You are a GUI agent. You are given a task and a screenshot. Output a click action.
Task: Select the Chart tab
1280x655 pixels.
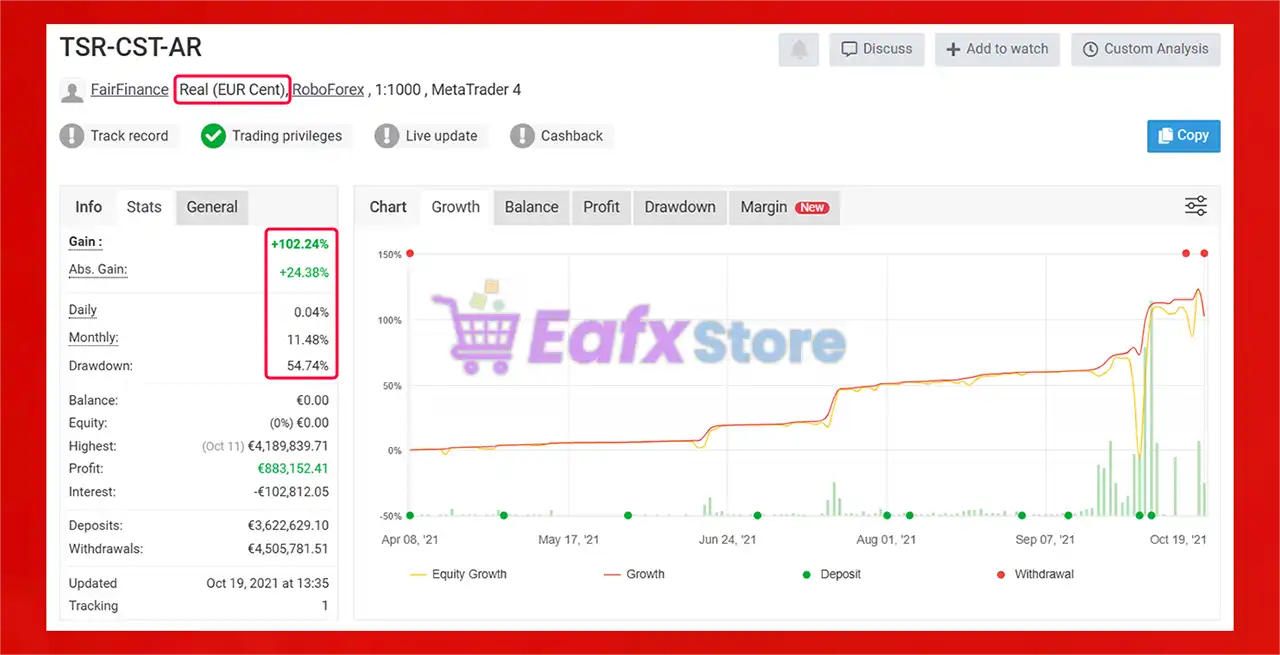pyautogui.click(x=388, y=207)
